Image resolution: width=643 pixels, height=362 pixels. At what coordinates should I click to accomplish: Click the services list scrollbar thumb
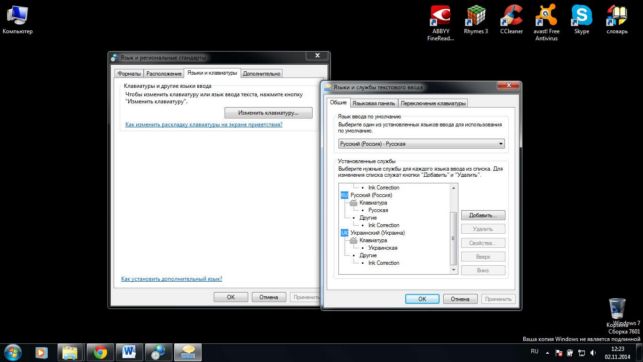pos(454,238)
